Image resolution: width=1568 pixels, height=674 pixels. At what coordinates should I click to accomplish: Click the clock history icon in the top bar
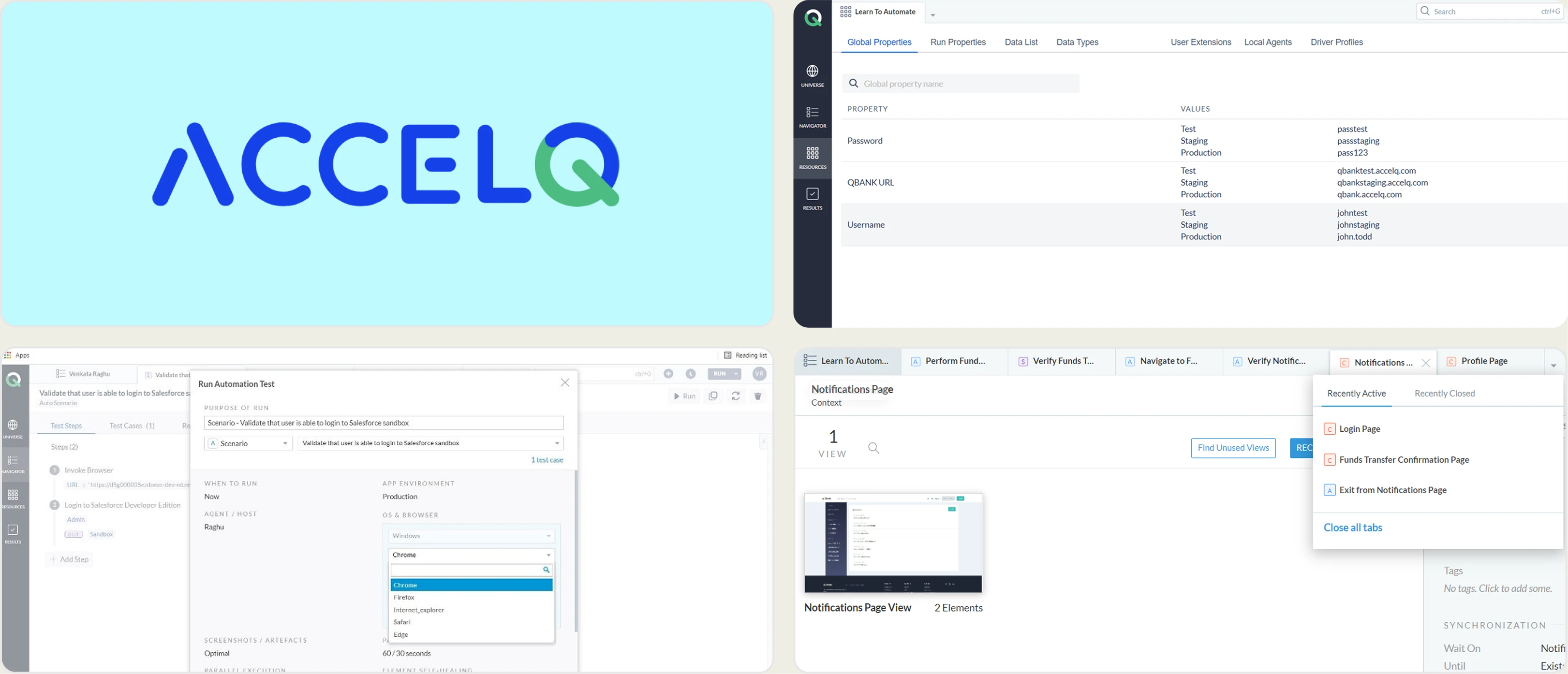690,374
